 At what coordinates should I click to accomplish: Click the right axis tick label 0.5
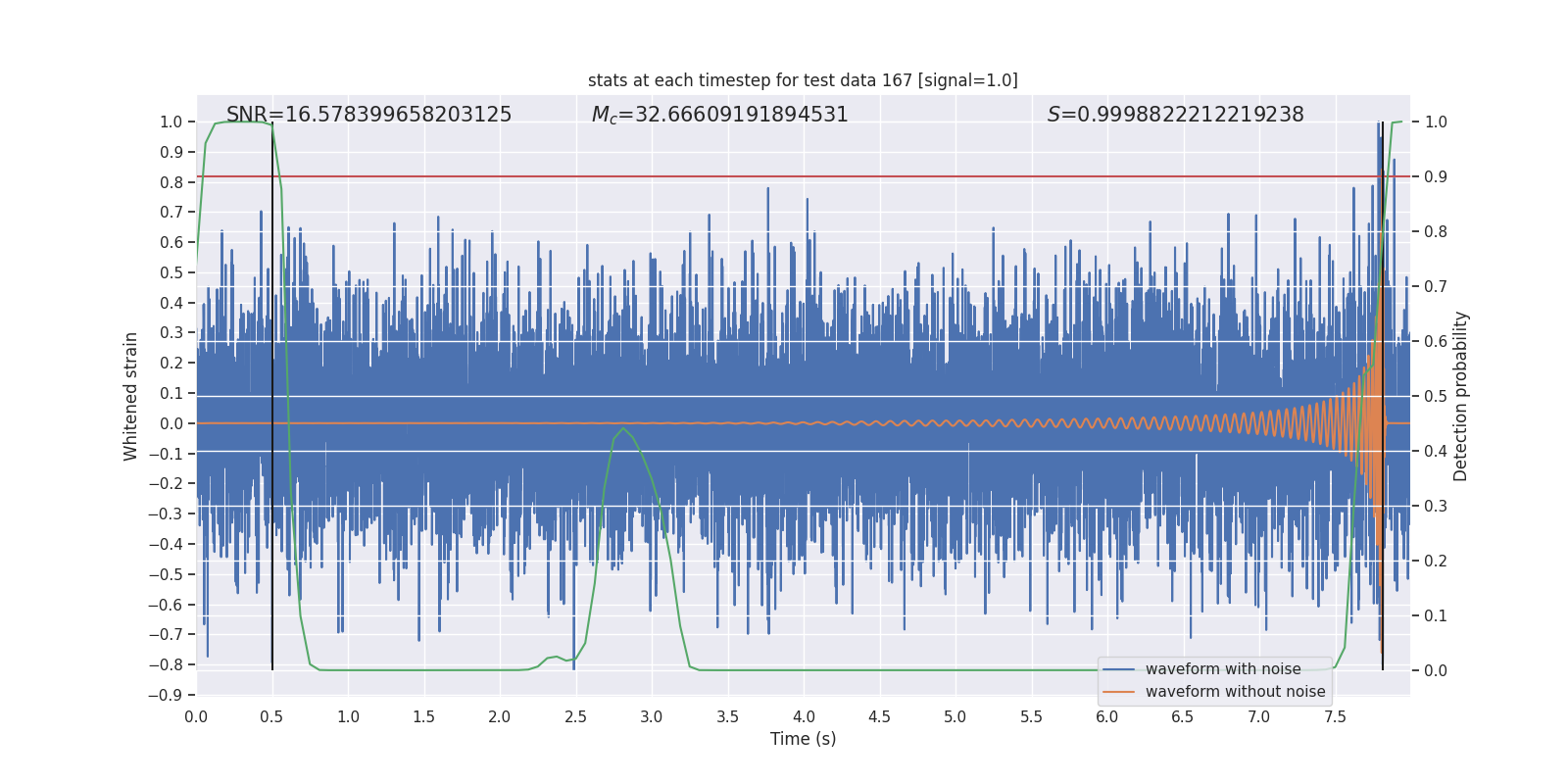pyautogui.click(x=1436, y=397)
